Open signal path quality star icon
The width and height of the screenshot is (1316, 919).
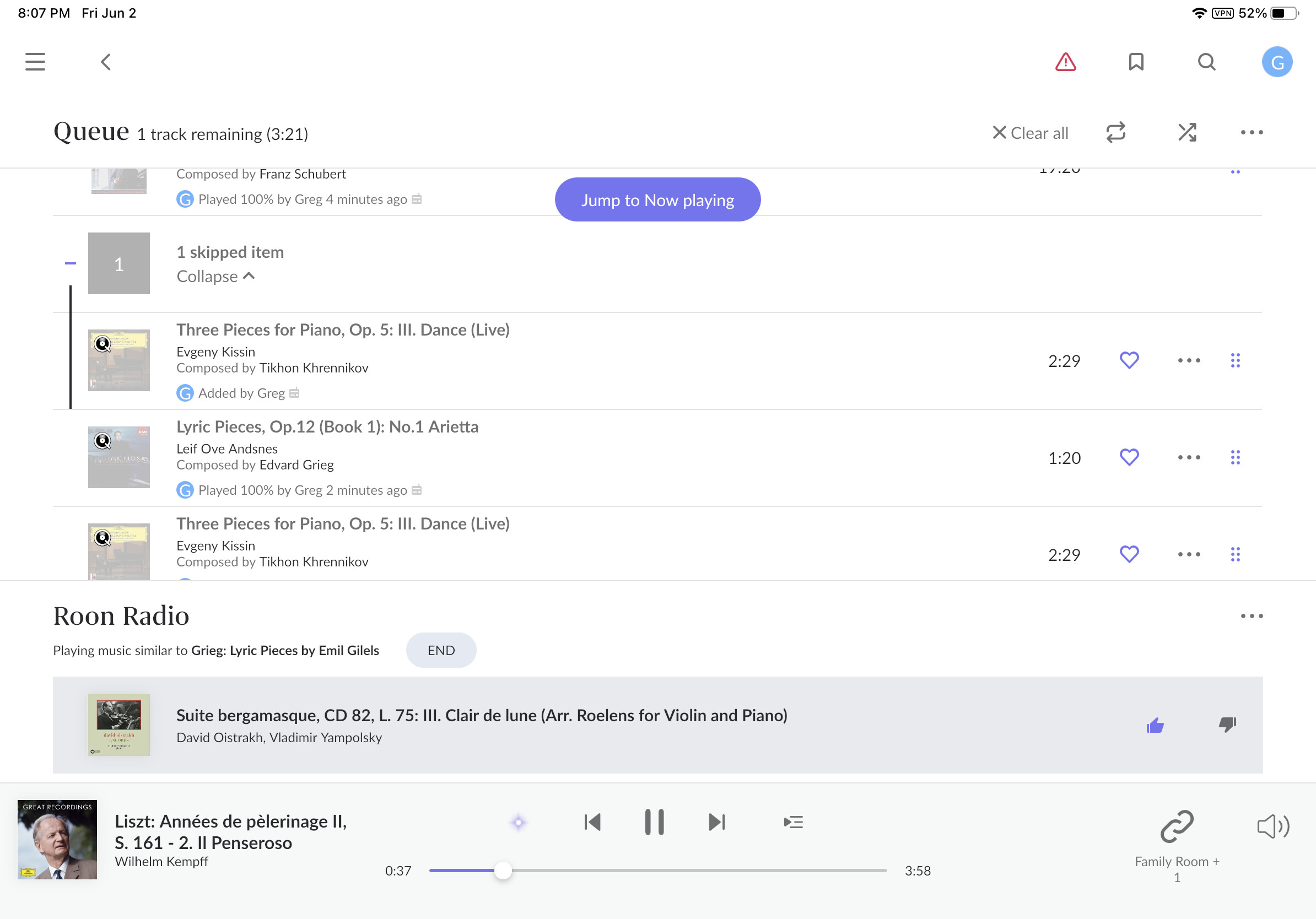coord(518,822)
